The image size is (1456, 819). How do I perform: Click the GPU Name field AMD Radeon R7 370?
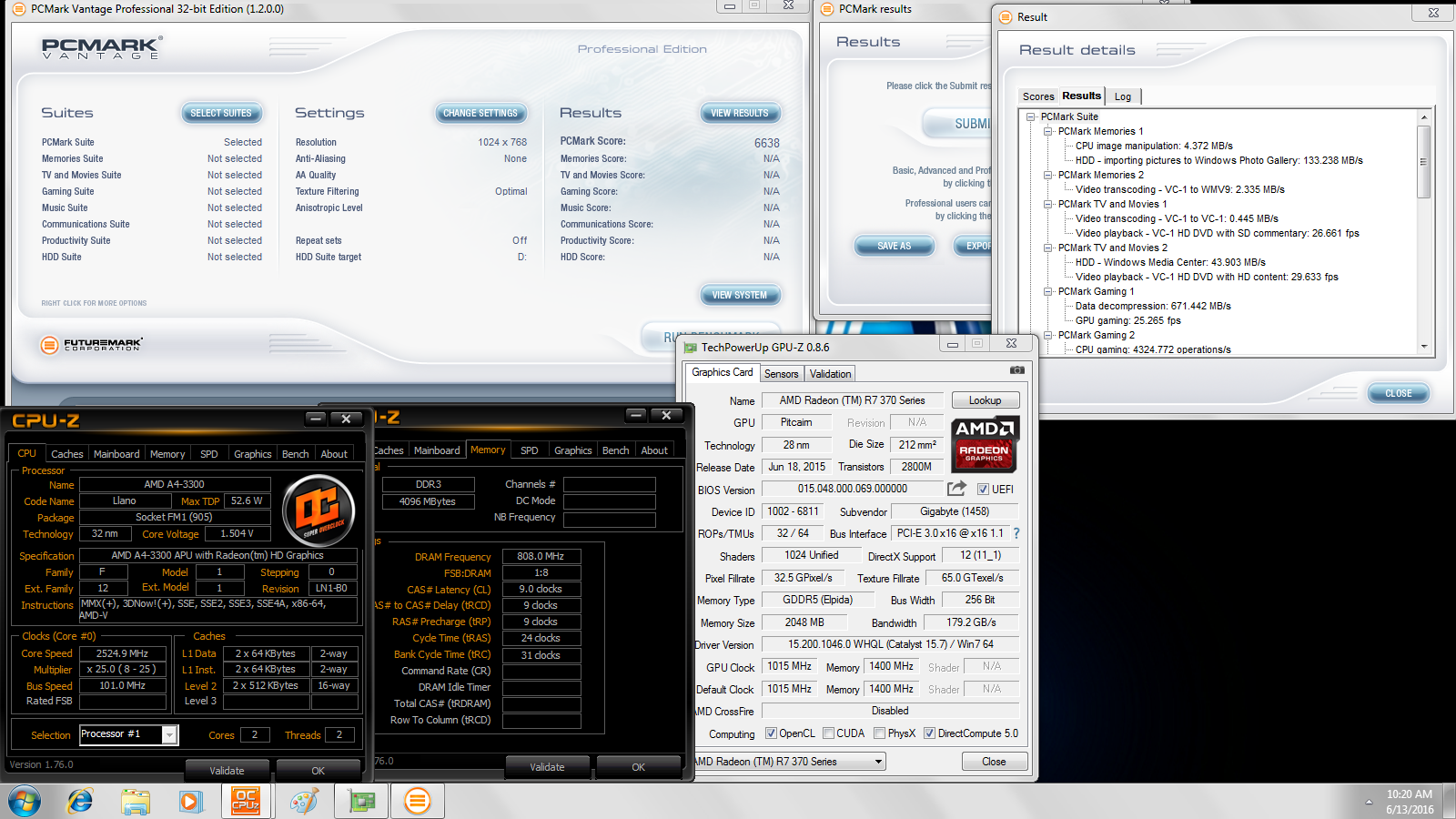(x=852, y=400)
